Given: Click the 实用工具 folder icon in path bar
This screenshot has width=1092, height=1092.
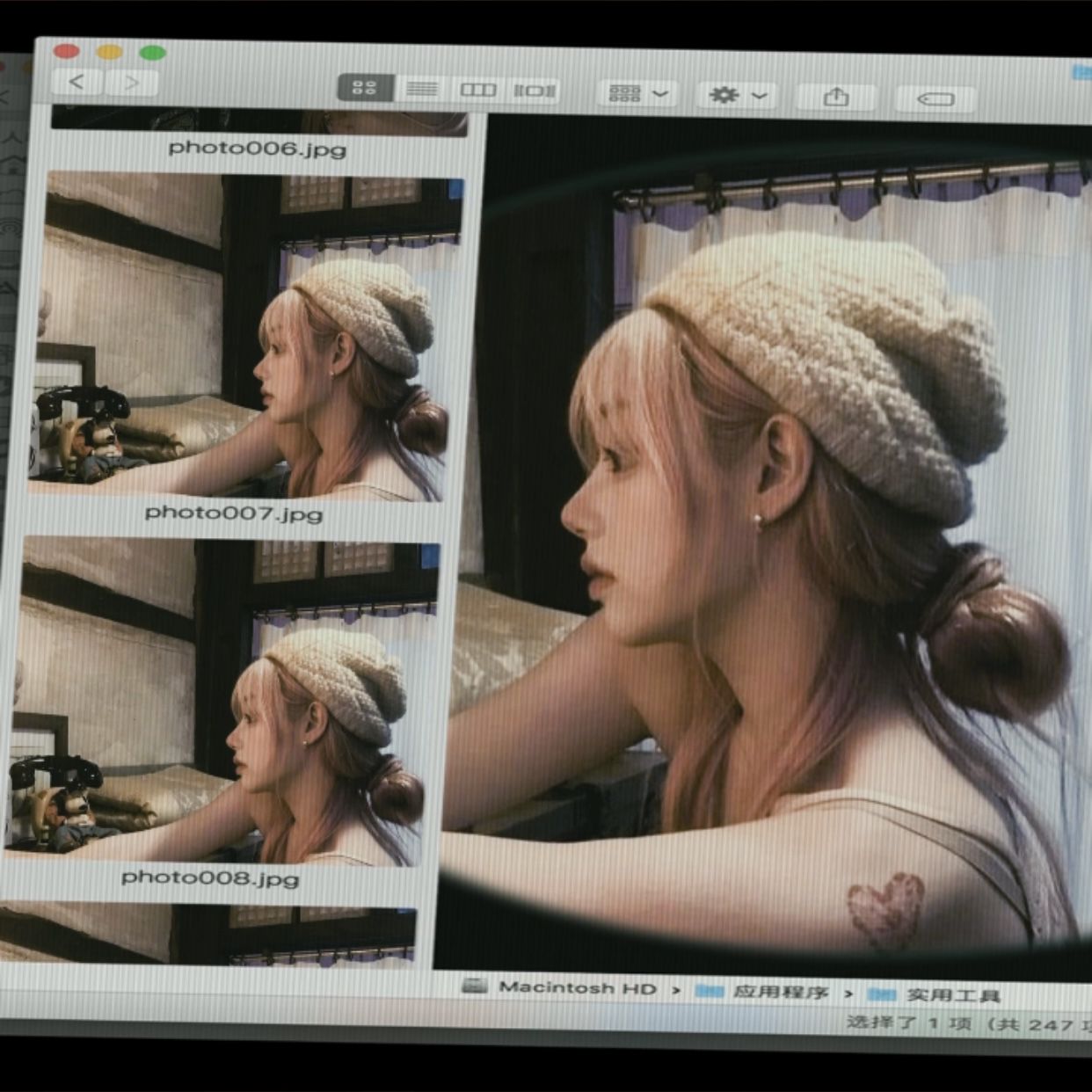Looking at the screenshot, I should click(882, 994).
